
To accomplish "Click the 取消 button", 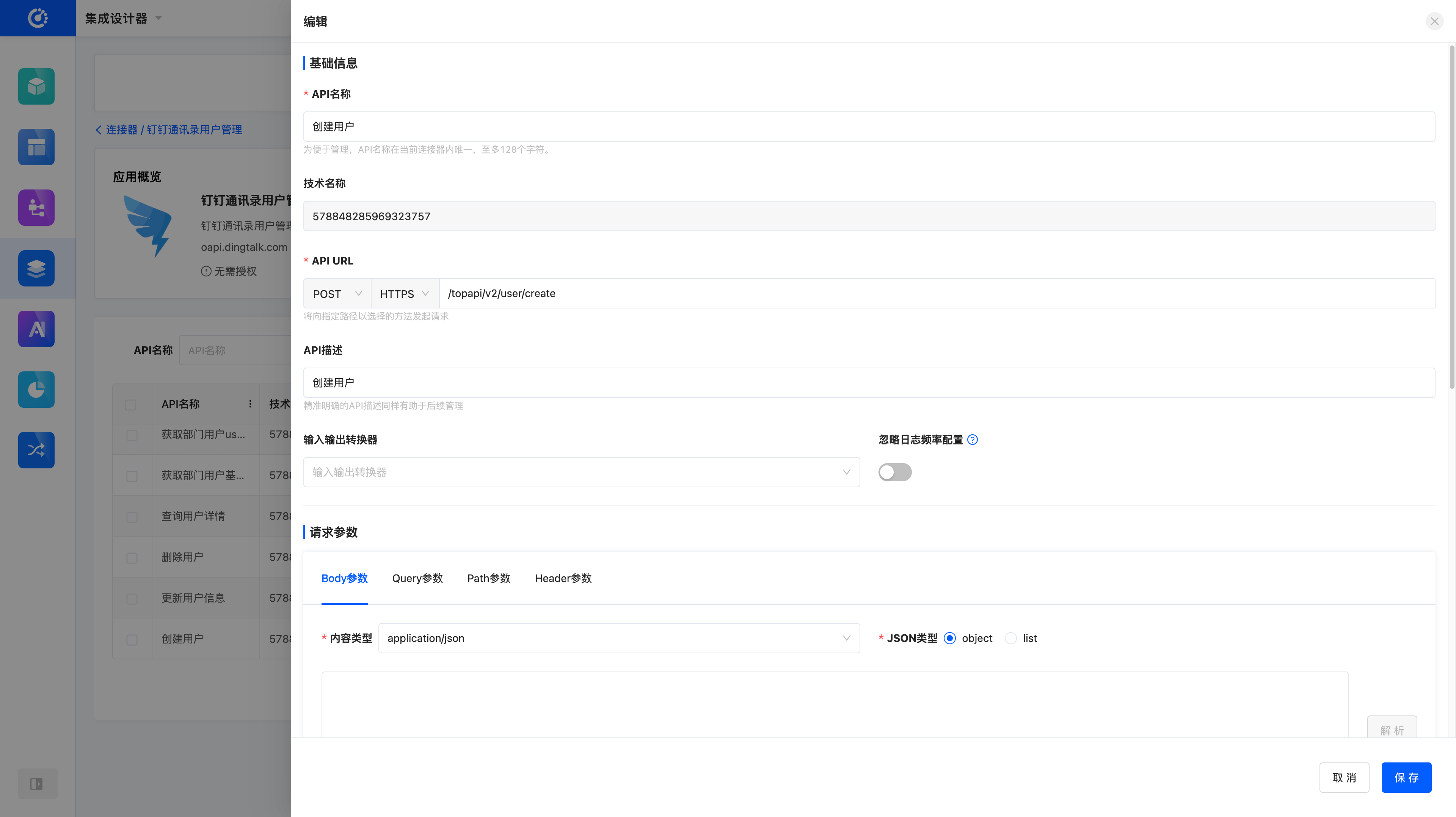I will pos(1344,778).
